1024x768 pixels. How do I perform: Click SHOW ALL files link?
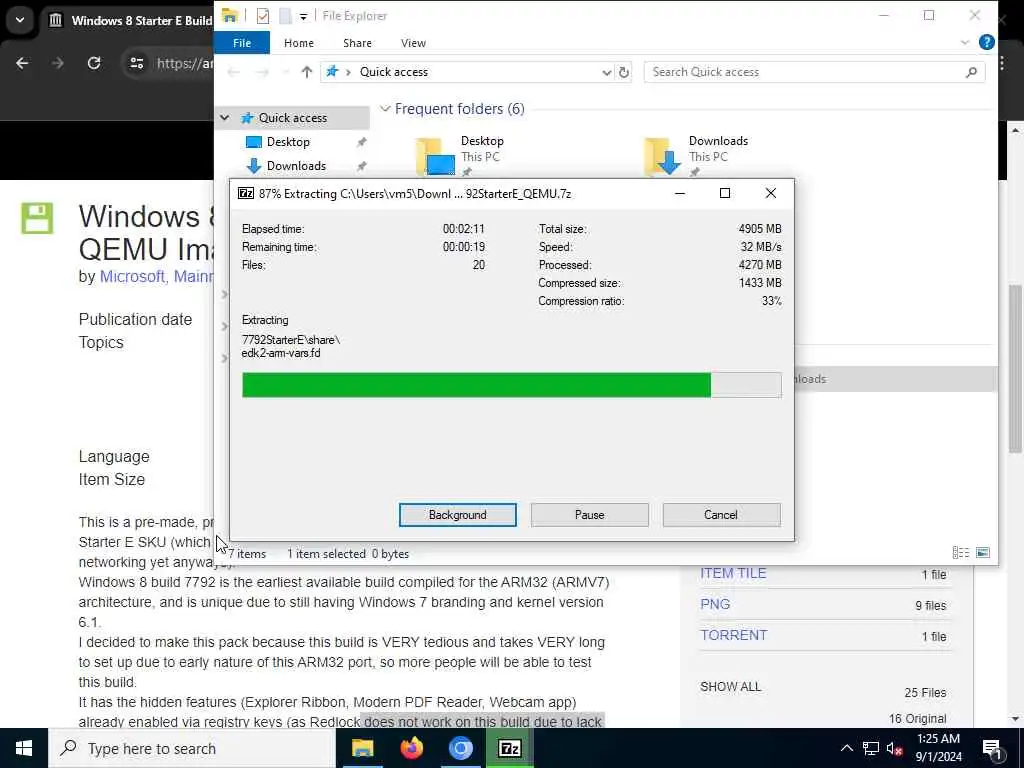(x=730, y=686)
